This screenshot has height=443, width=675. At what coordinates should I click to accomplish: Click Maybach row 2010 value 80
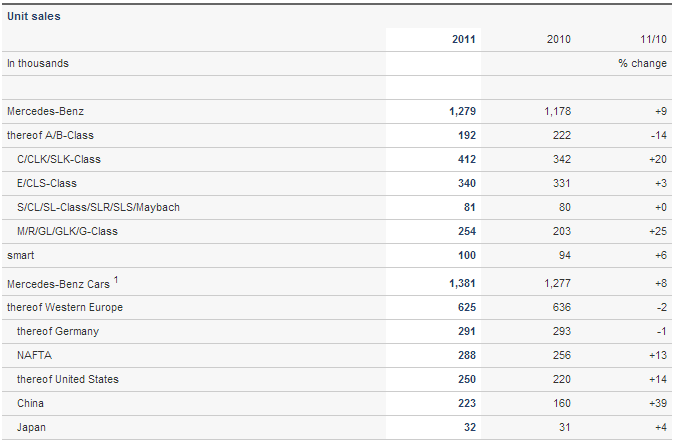coord(565,208)
